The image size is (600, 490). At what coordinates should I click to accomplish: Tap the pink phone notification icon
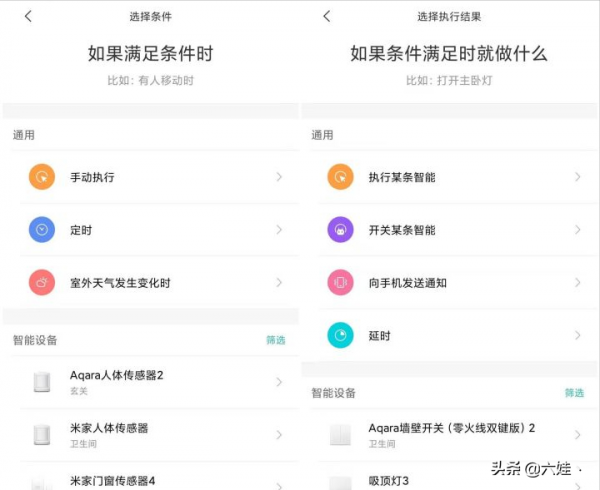pos(340,282)
